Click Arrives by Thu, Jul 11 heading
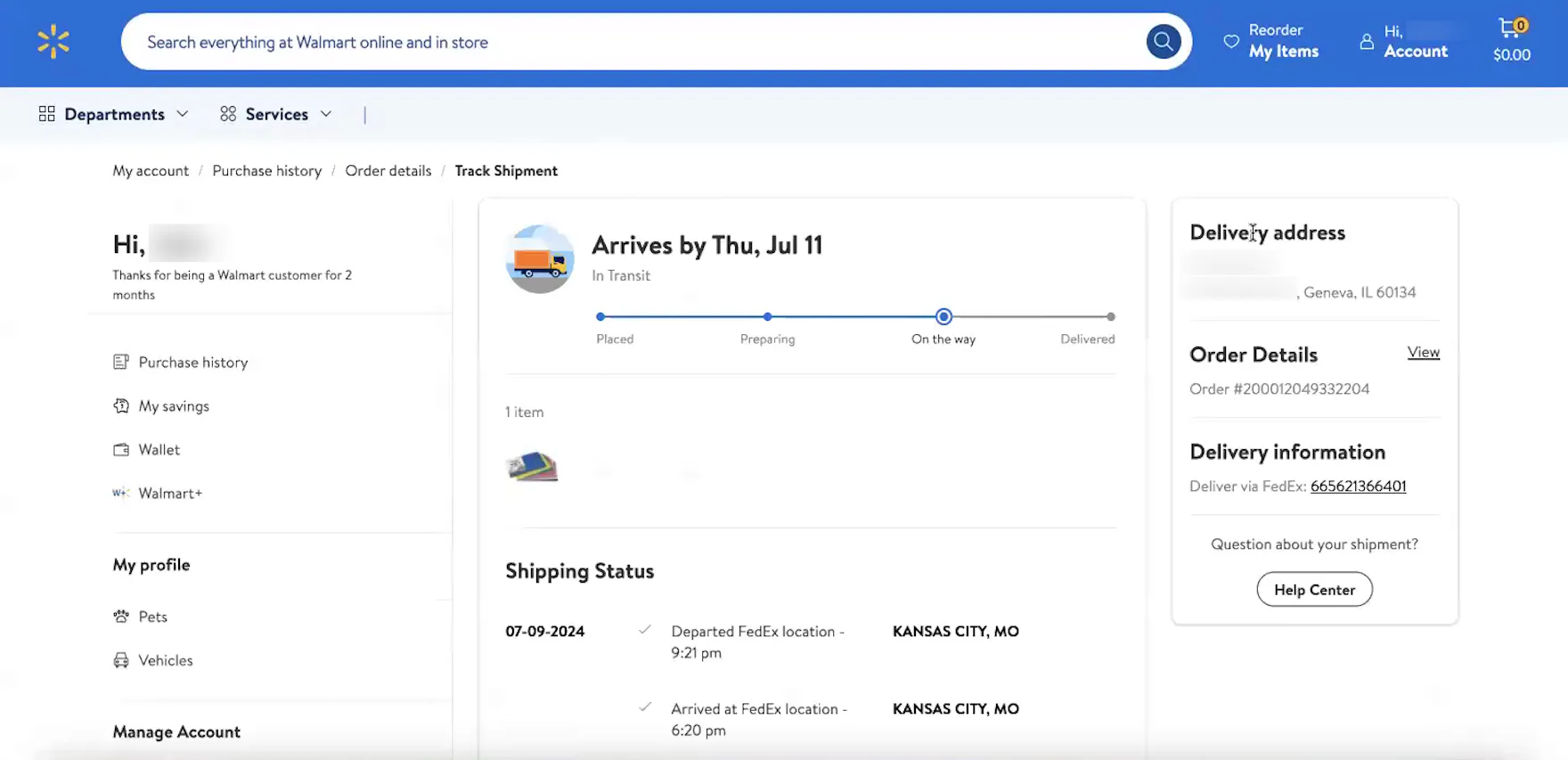 [707, 244]
